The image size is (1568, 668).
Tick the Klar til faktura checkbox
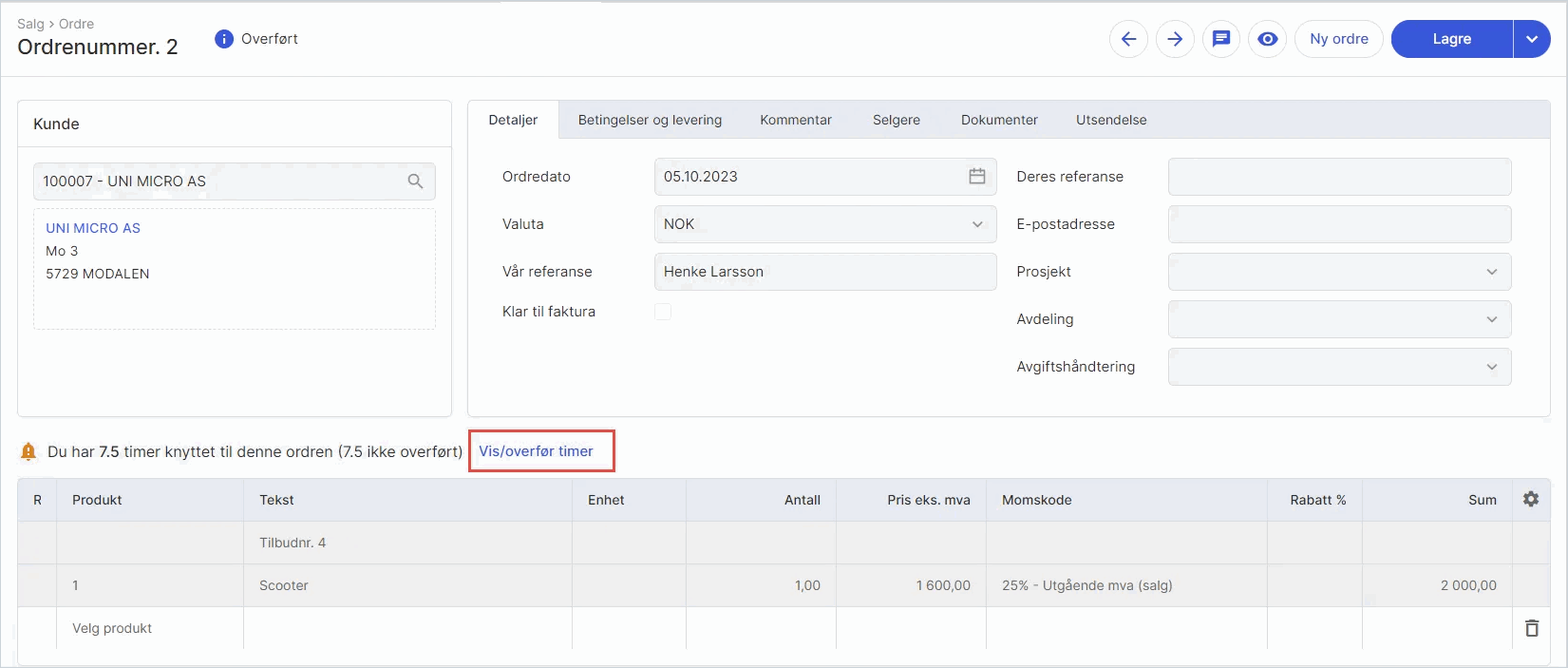click(x=663, y=312)
